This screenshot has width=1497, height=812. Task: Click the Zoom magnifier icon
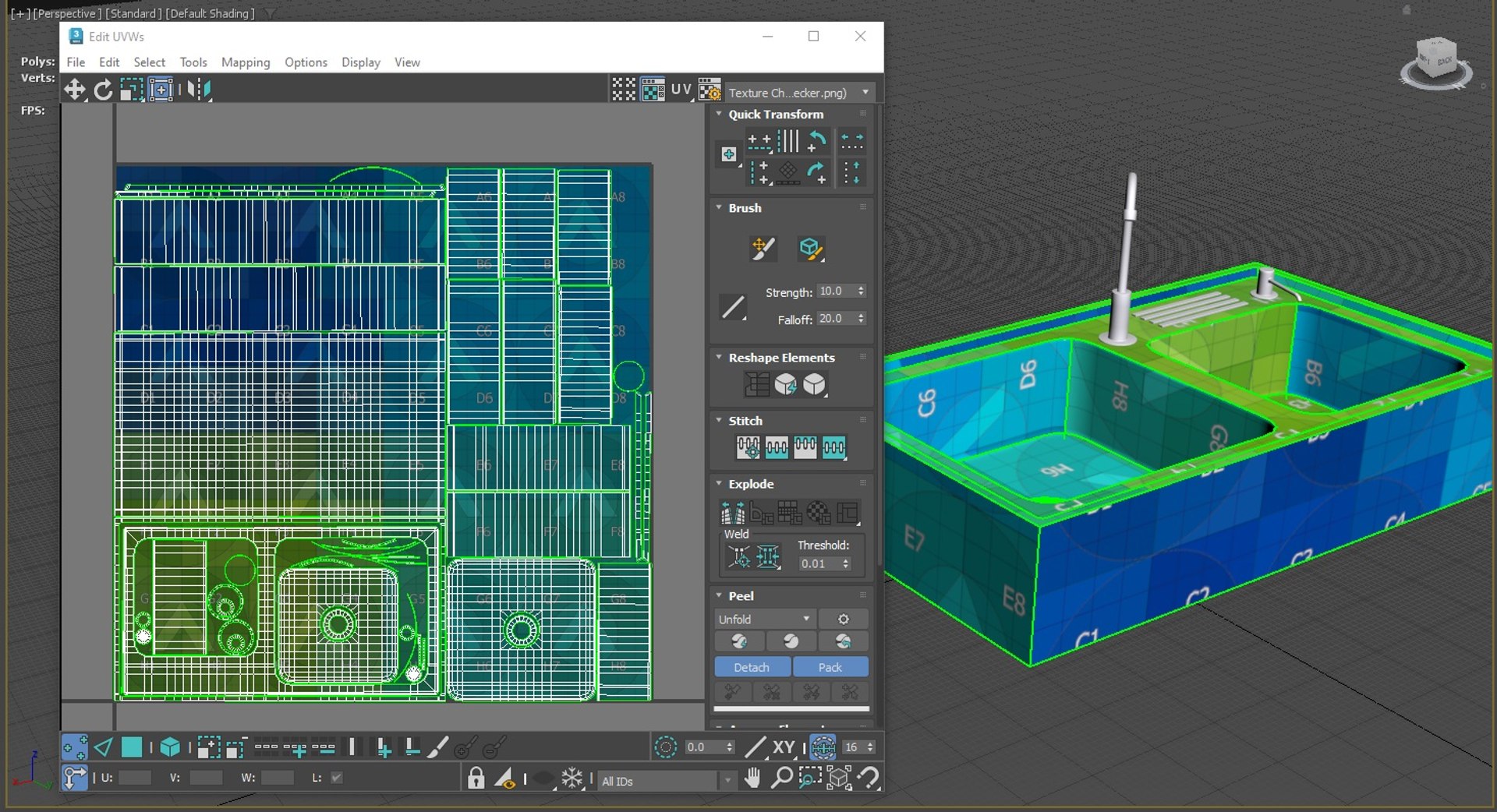coord(781,778)
